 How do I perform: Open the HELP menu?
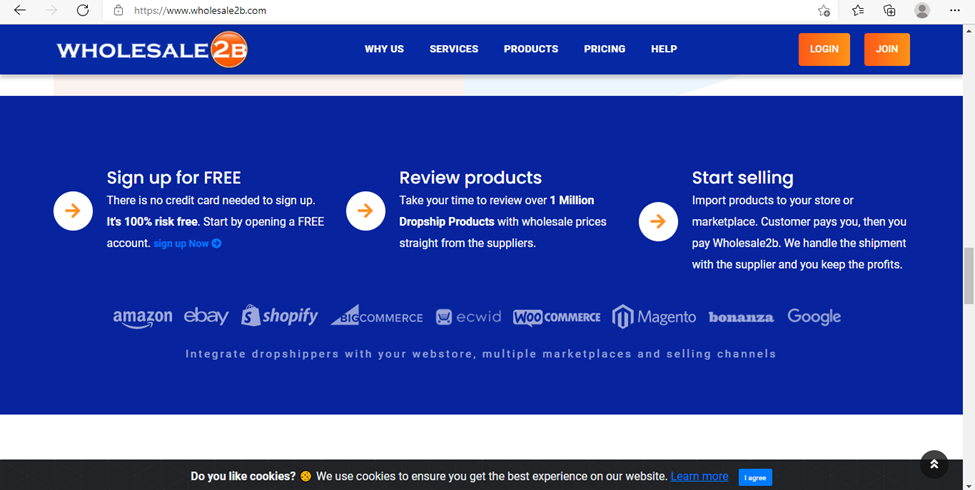[664, 49]
